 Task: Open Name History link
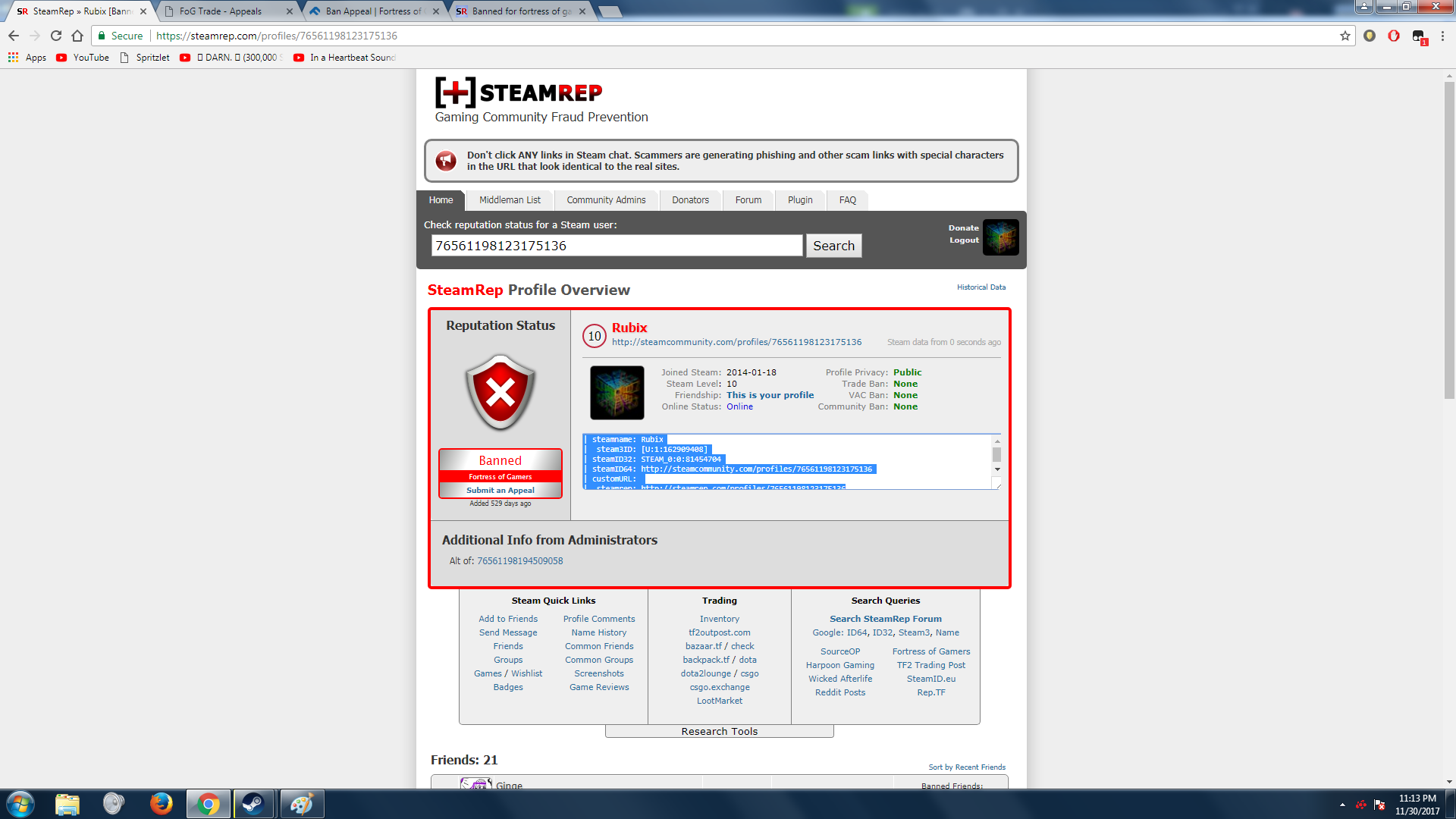coord(599,632)
